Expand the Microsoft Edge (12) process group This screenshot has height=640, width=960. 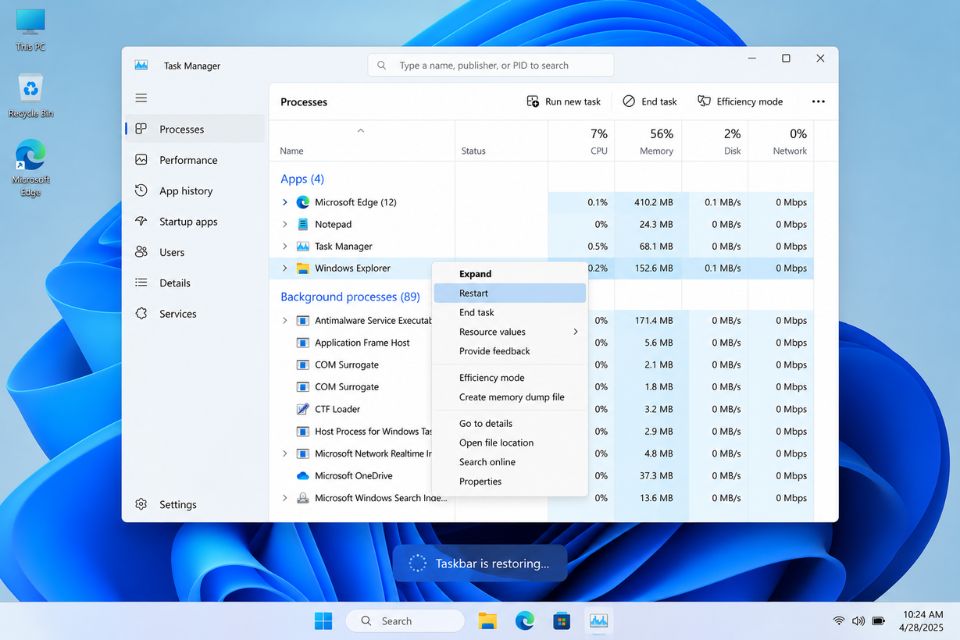pos(285,202)
